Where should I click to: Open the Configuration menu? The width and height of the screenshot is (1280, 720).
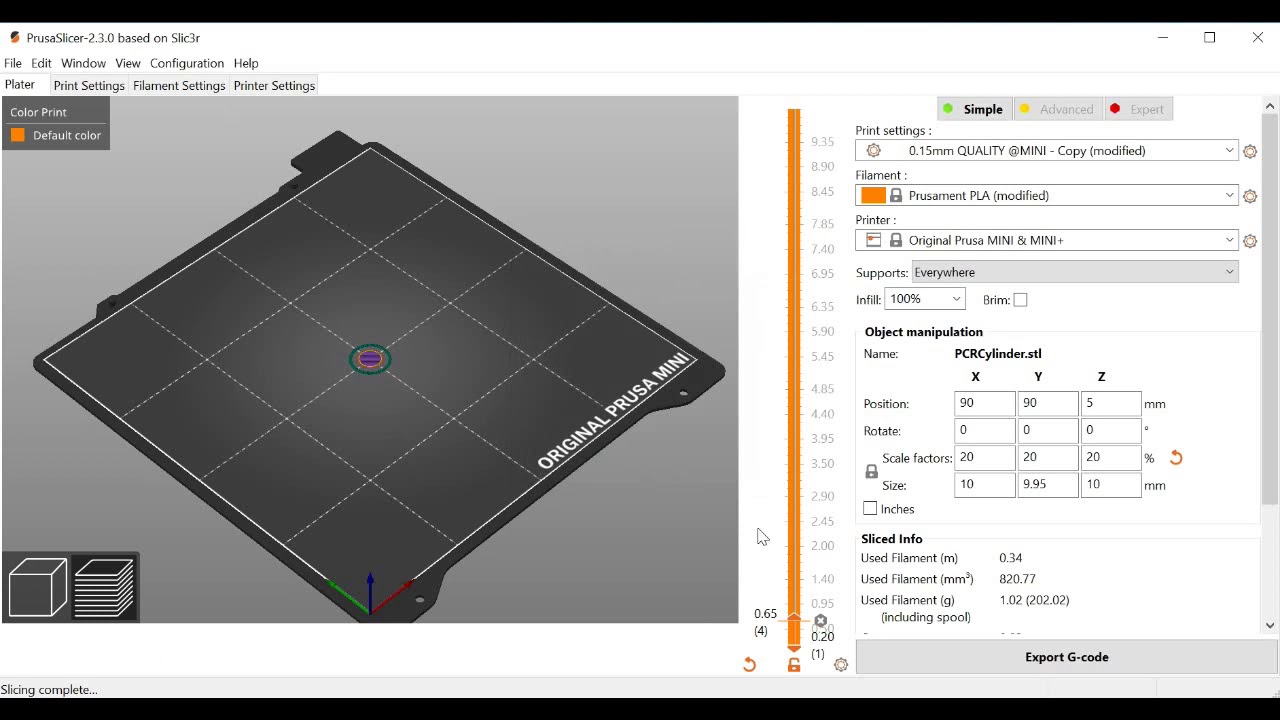click(187, 63)
